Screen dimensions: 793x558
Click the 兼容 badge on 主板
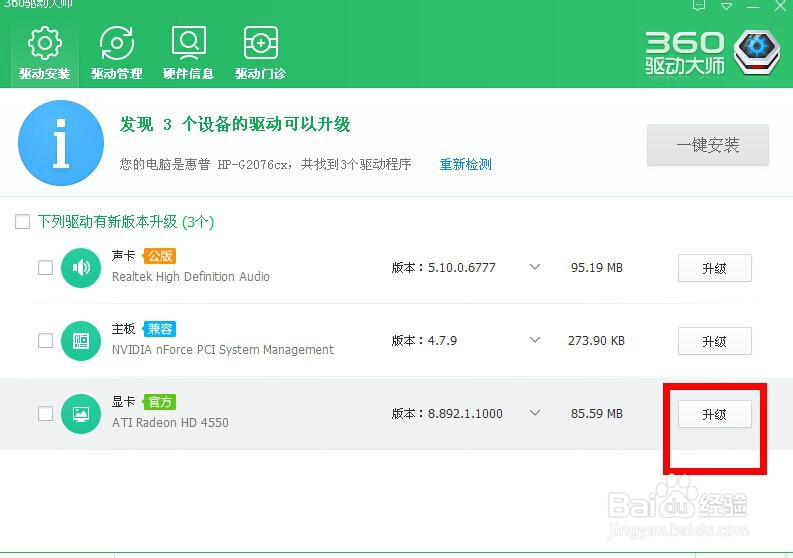click(160, 329)
